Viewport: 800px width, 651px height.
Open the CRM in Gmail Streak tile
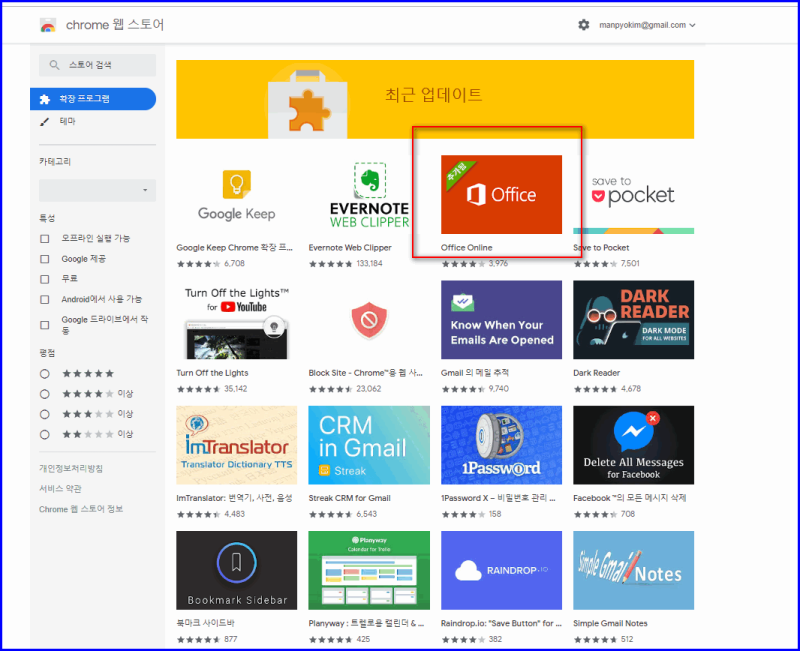(369, 445)
